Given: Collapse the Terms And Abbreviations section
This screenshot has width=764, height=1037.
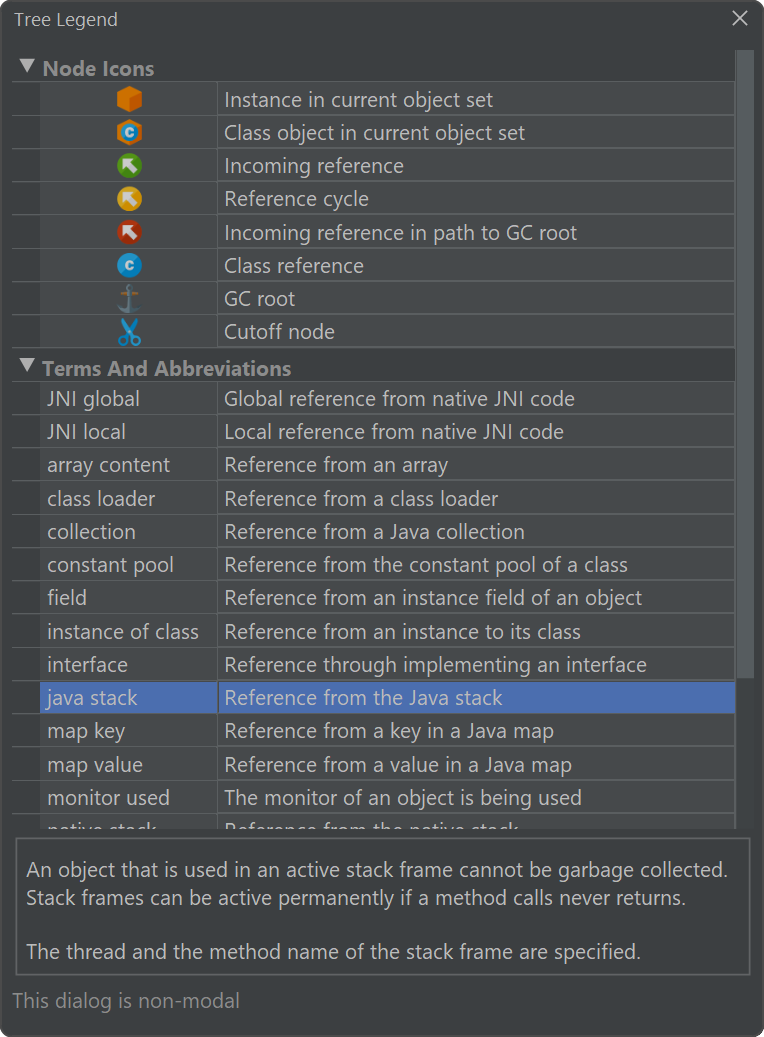Looking at the screenshot, I should coord(26,367).
